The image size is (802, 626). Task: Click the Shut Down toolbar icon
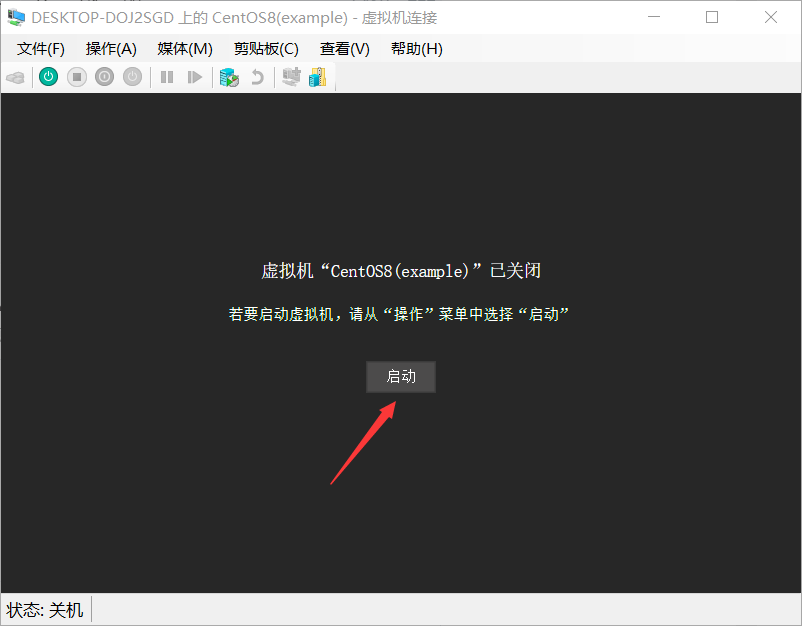click(104, 77)
